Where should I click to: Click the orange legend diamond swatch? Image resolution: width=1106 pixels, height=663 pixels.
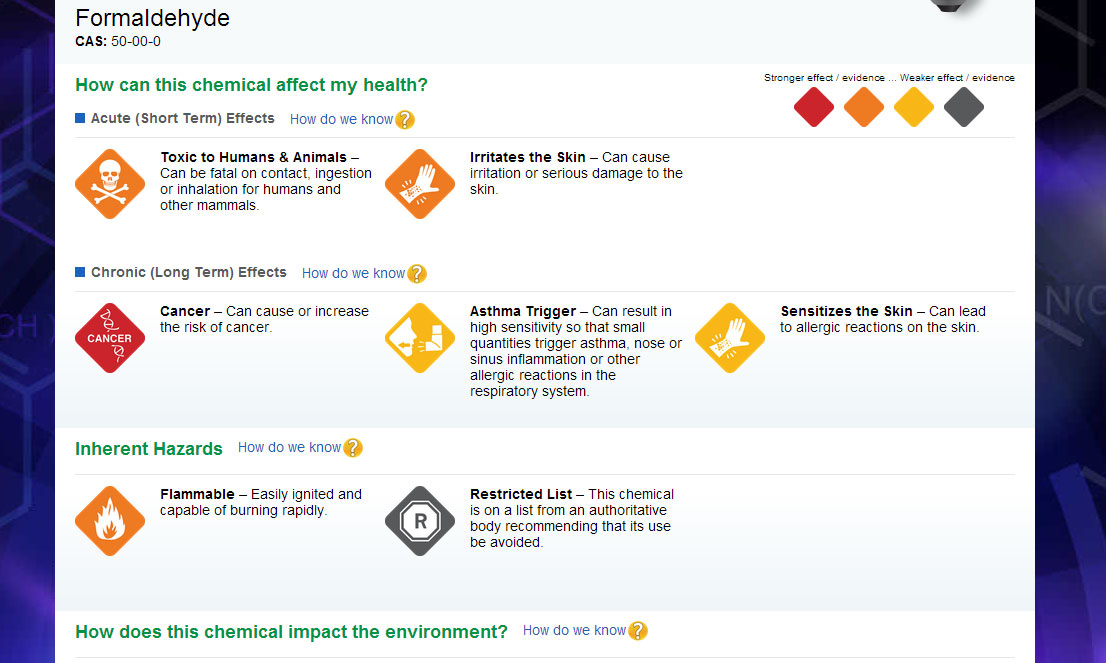tap(864, 107)
